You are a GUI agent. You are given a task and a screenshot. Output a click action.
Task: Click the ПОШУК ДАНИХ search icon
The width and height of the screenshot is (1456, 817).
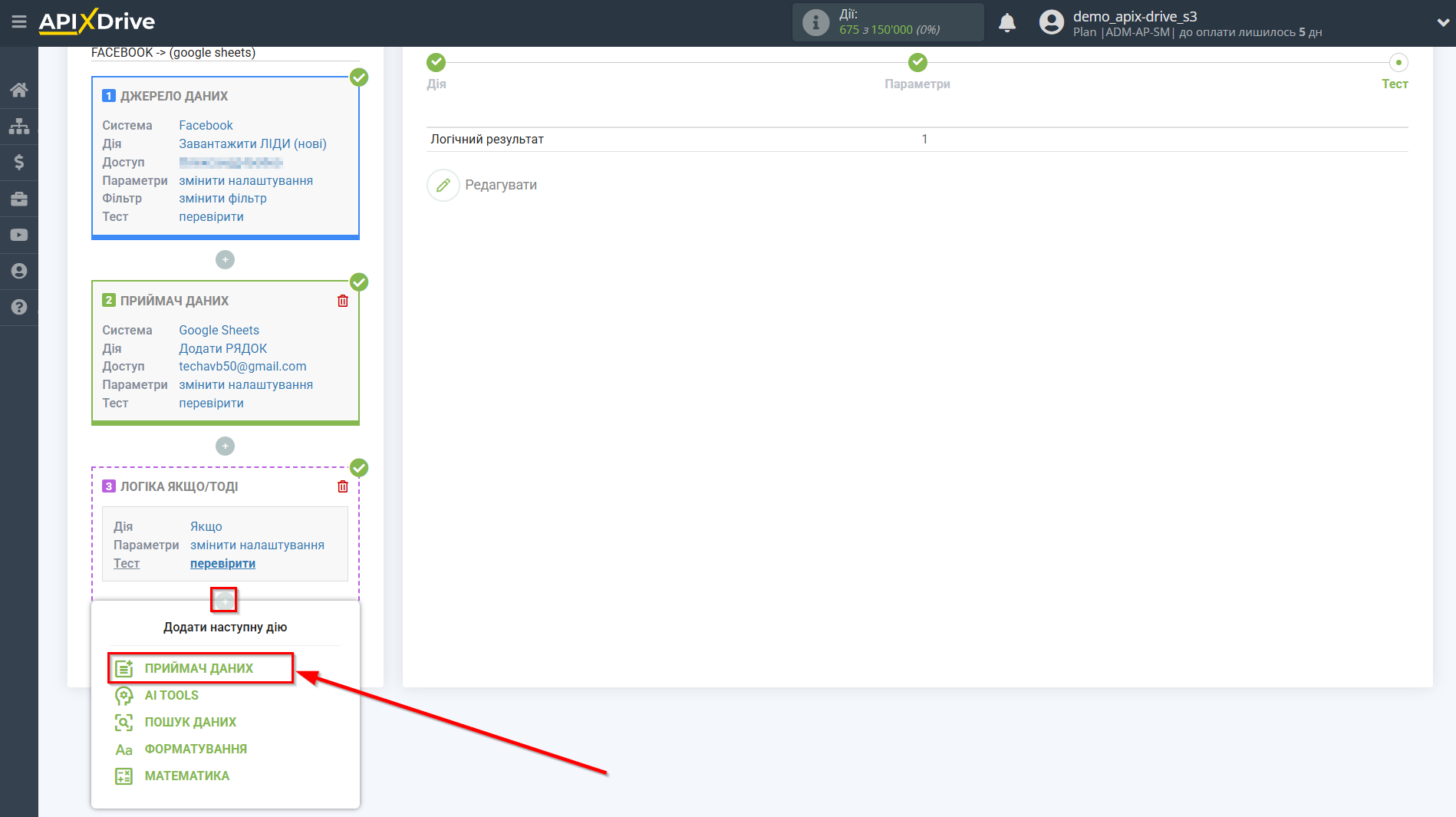pos(124,722)
